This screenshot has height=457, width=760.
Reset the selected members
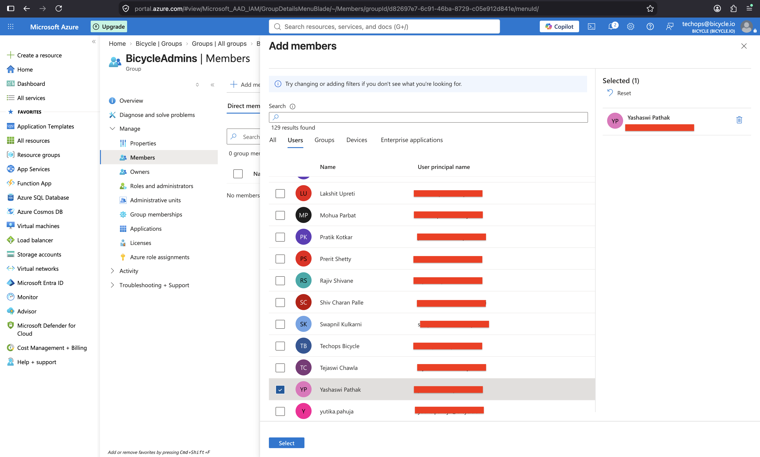click(619, 93)
